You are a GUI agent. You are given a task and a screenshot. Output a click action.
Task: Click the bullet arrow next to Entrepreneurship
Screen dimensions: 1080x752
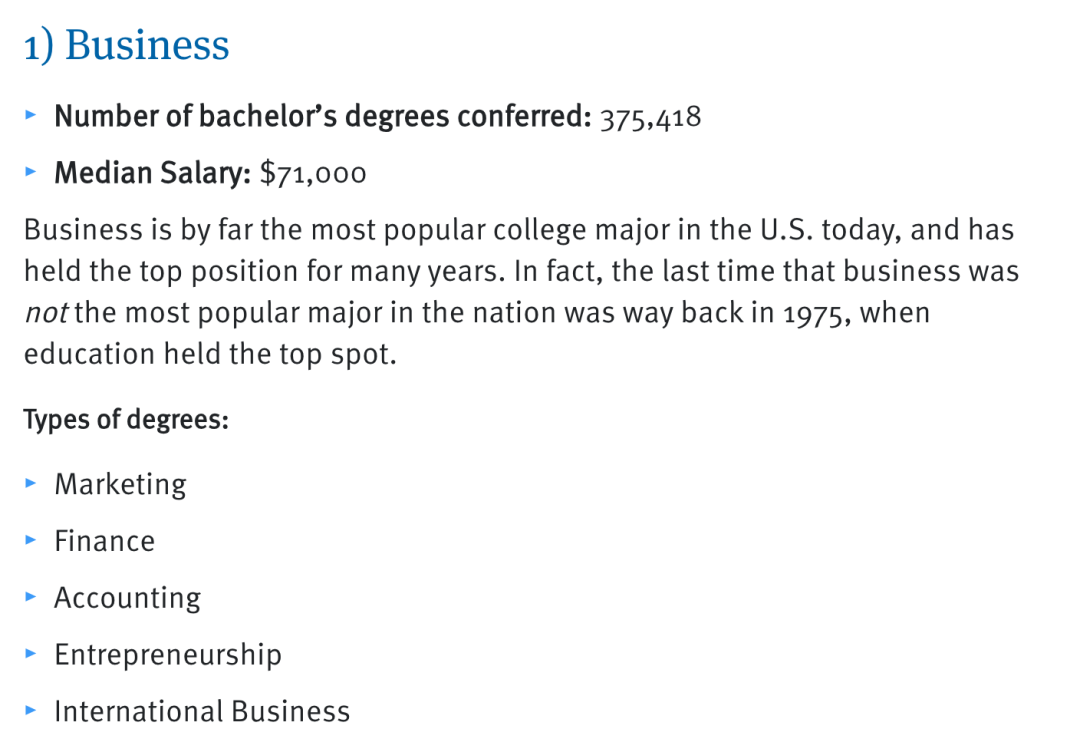pos(31,655)
